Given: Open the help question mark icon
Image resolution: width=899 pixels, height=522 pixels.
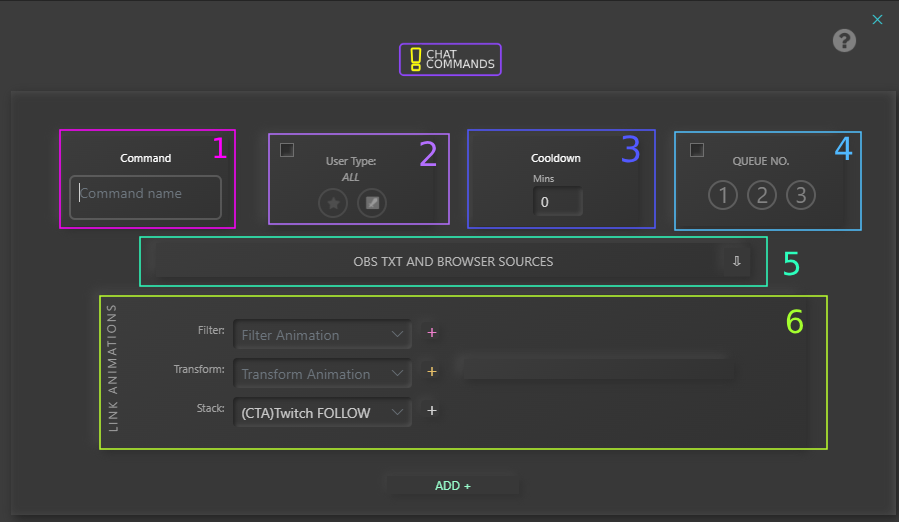Looking at the screenshot, I should coord(844,41).
